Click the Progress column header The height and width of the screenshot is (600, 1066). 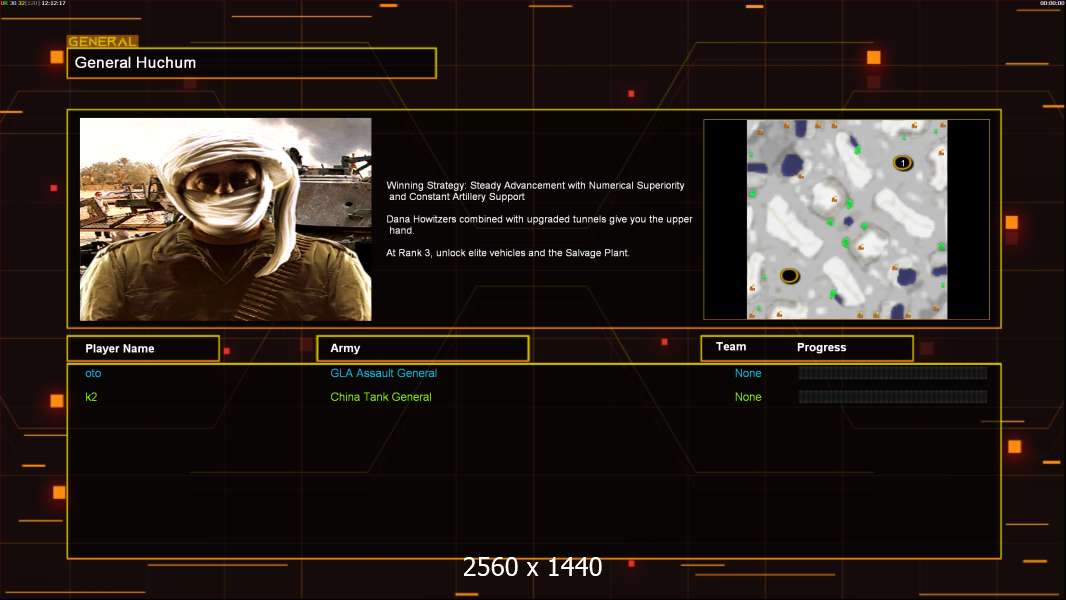pyautogui.click(x=821, y=348)
